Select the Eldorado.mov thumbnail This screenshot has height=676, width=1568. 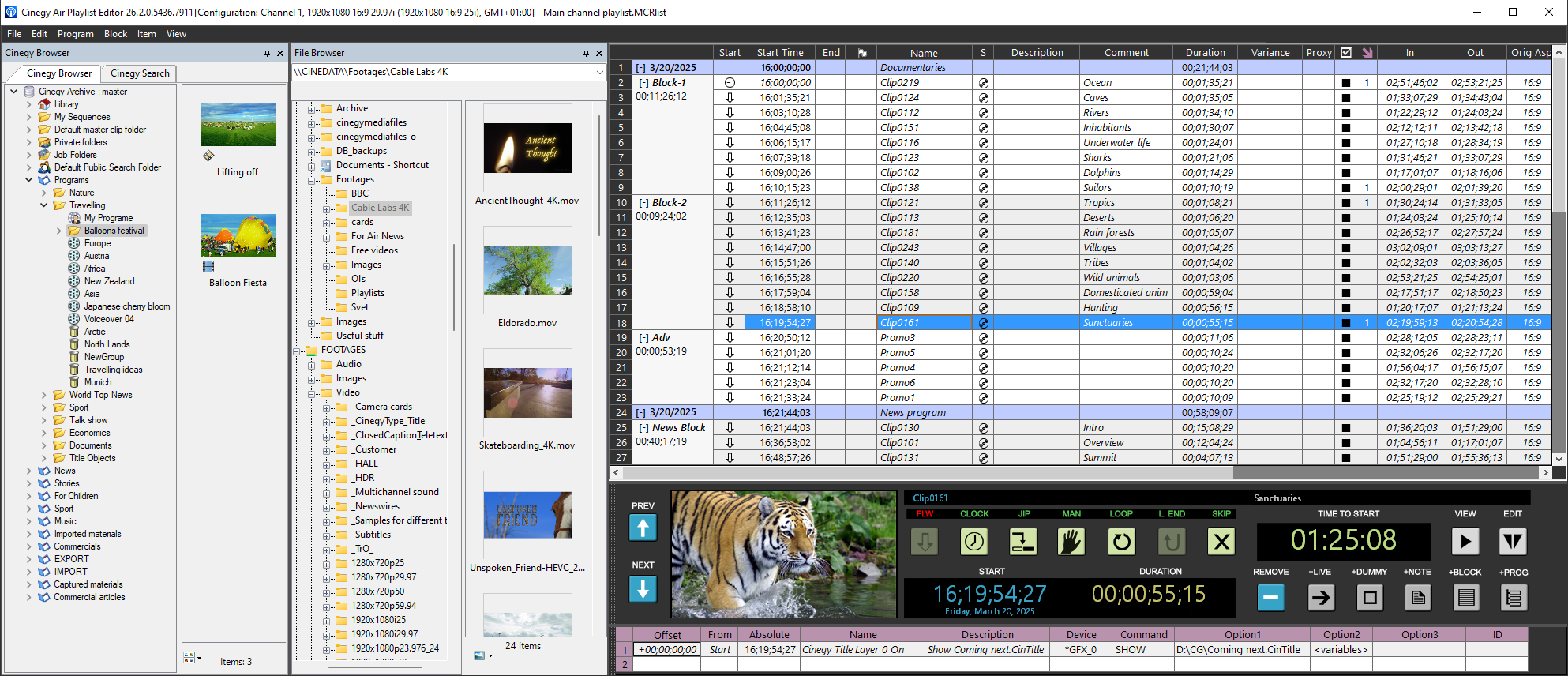527,272
